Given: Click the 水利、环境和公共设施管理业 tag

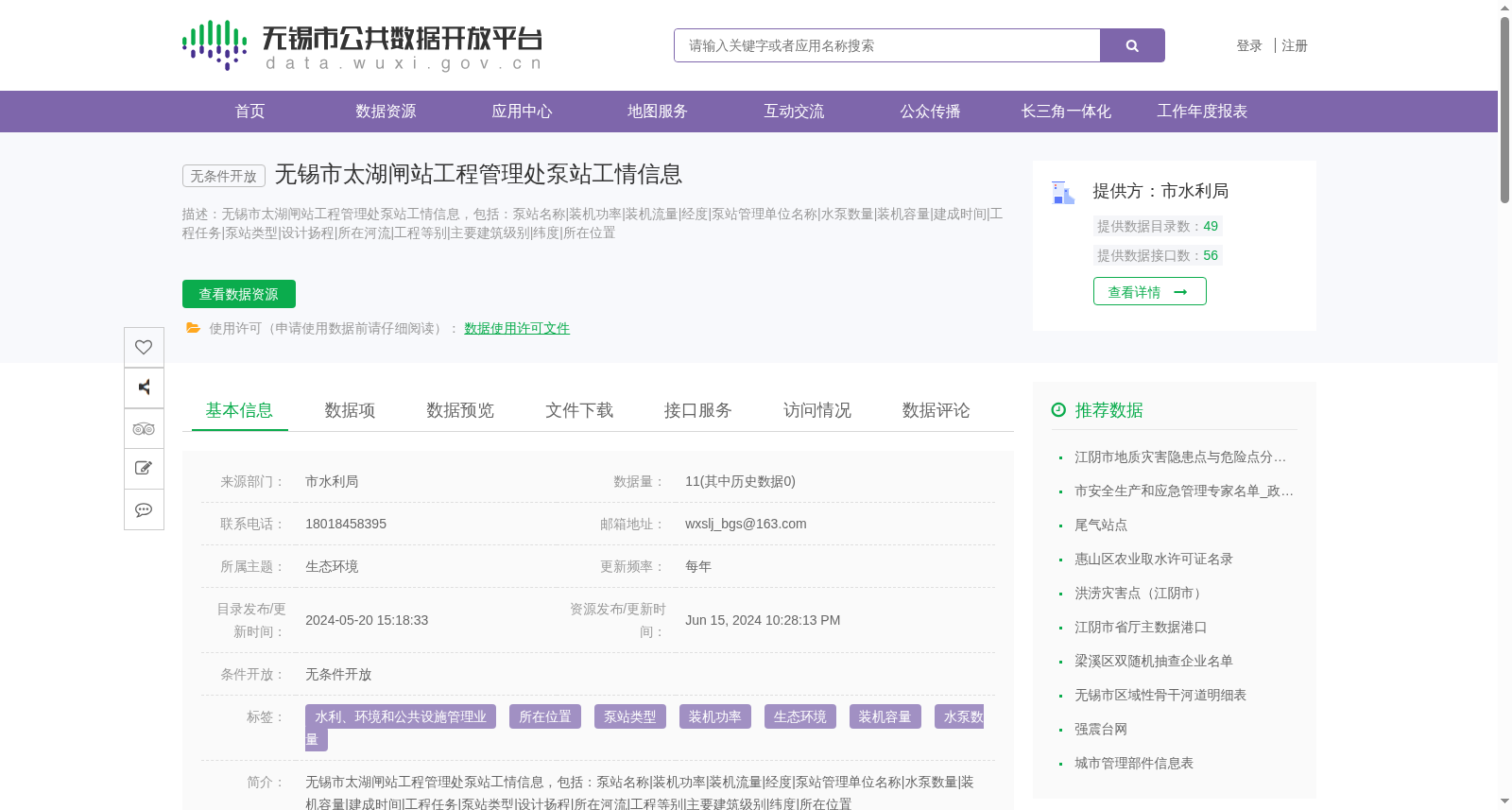Looking at the screenshot, I should click(x=401, y=716).
